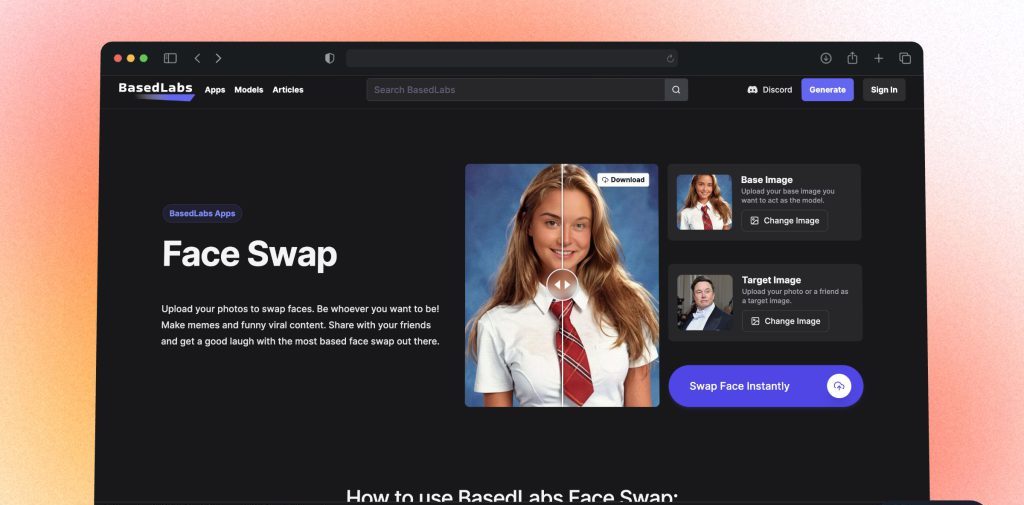Click the Sign In button

[884, 90]
